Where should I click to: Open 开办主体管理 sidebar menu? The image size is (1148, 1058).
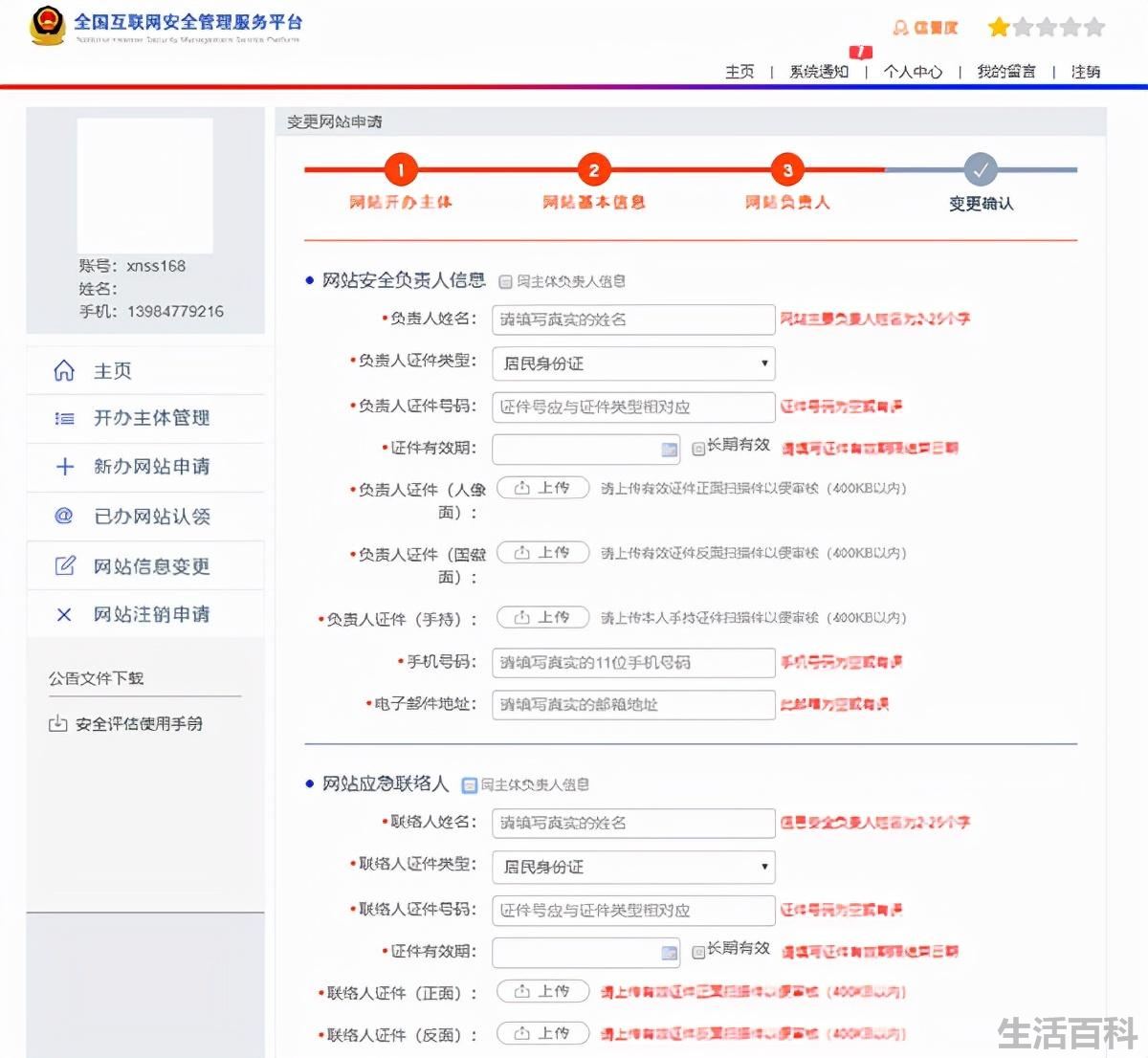click(145, 418)
